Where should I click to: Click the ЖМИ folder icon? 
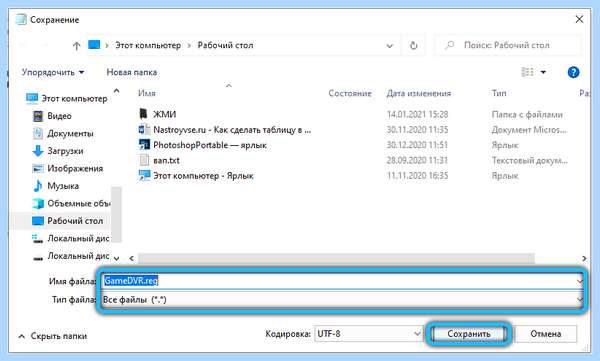tap(143, 114)
